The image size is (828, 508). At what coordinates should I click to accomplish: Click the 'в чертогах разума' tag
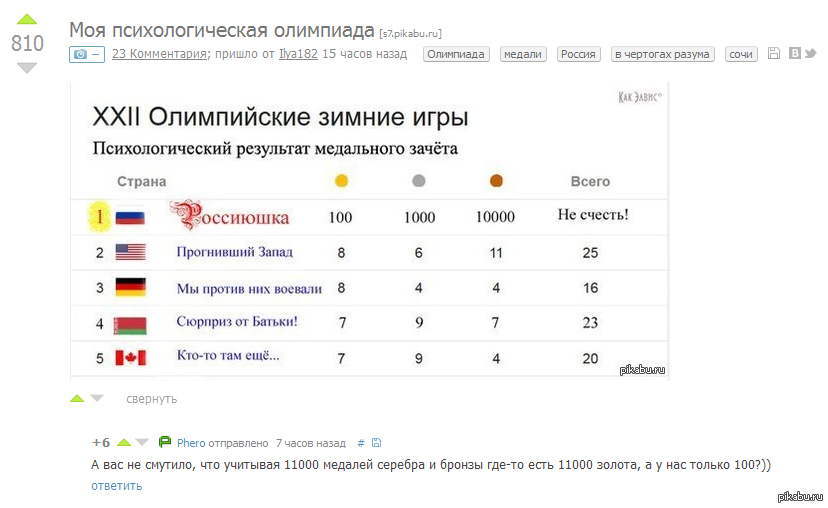(662, 54)
